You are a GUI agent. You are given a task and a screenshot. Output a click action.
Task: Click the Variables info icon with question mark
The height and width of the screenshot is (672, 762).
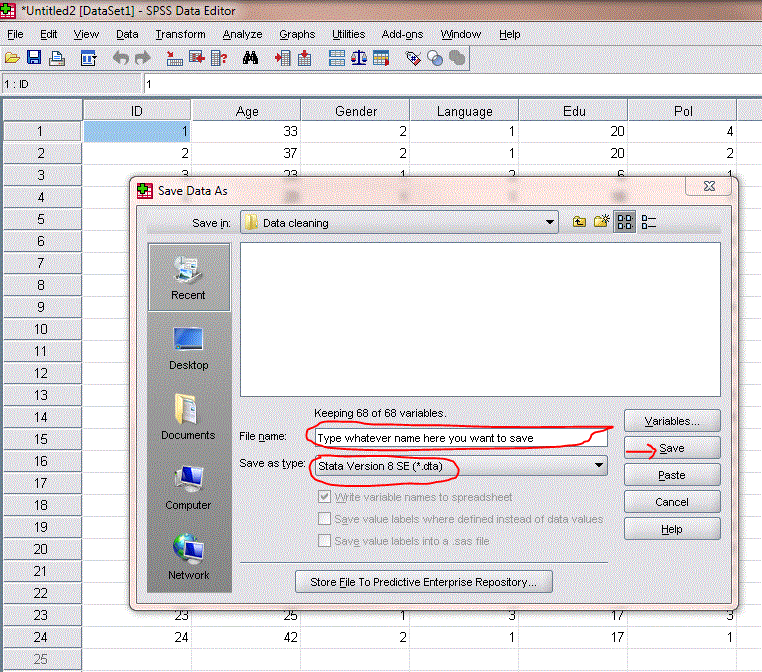[219, 58]
